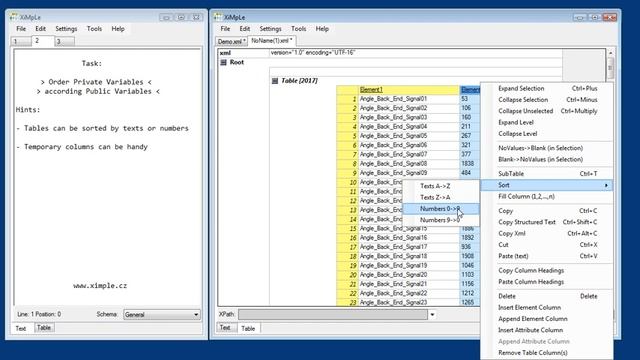Collapse the Root node icon
Viewport: 640px width, 360px height.
(223, 62)
